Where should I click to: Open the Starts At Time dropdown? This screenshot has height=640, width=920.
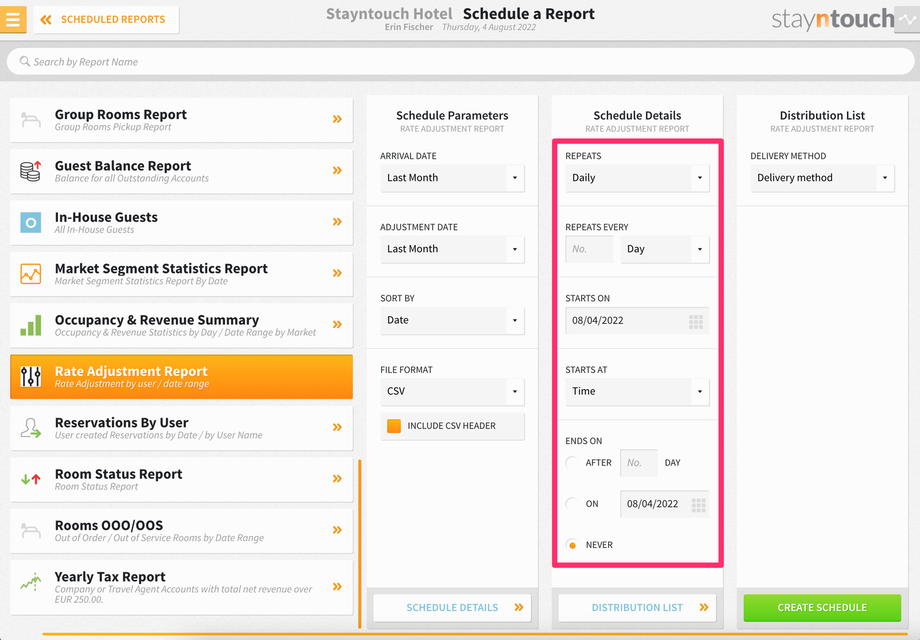pos(637,391)
